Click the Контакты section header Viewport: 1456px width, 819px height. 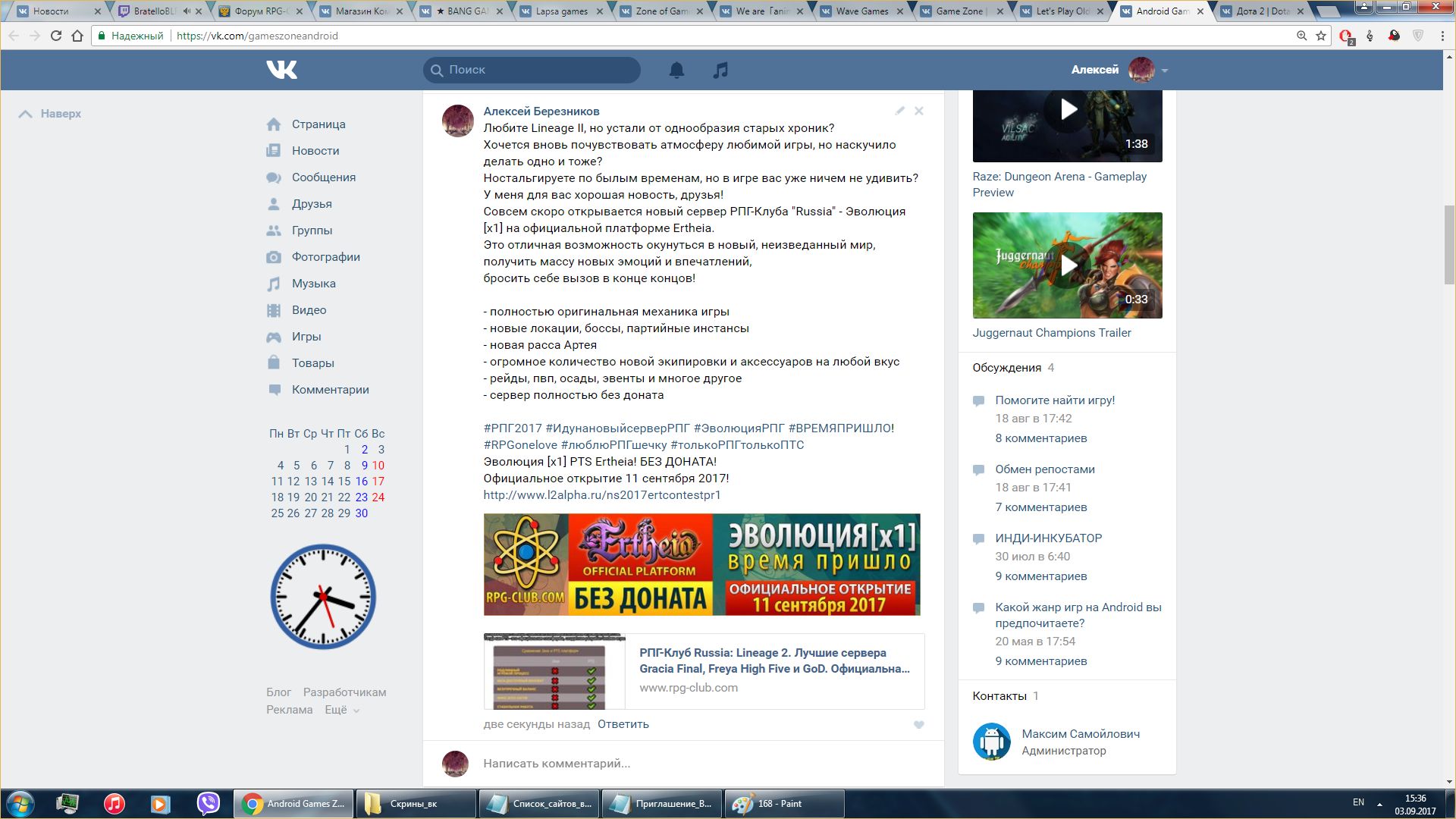pyautogui.click(x=999, y=696)
